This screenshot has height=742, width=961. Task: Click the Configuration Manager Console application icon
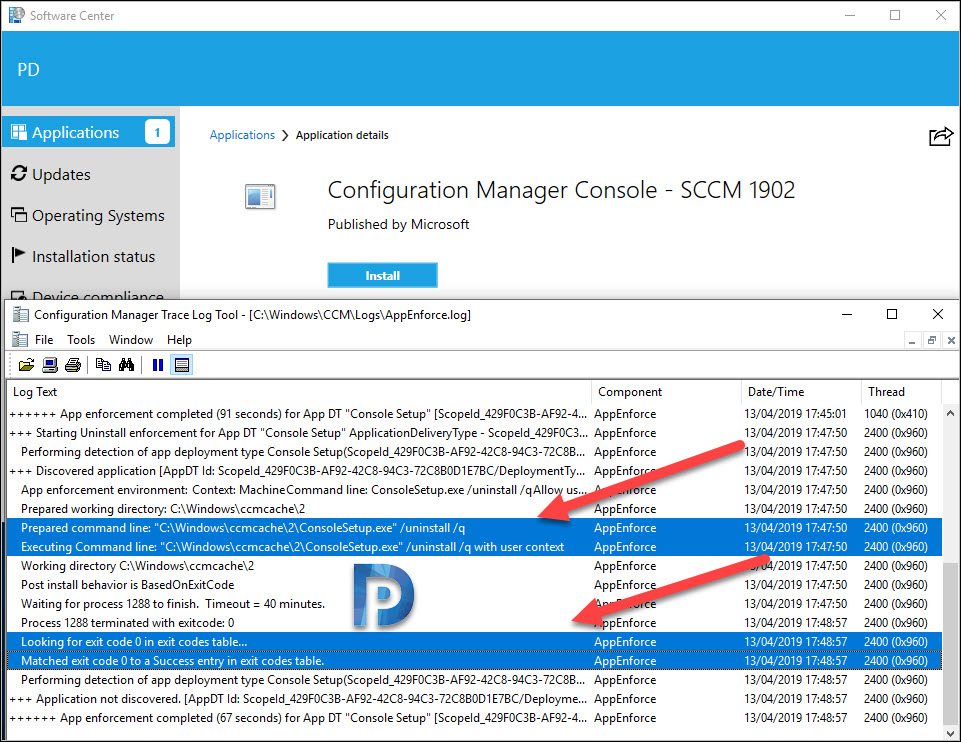(x=260, y=196)
